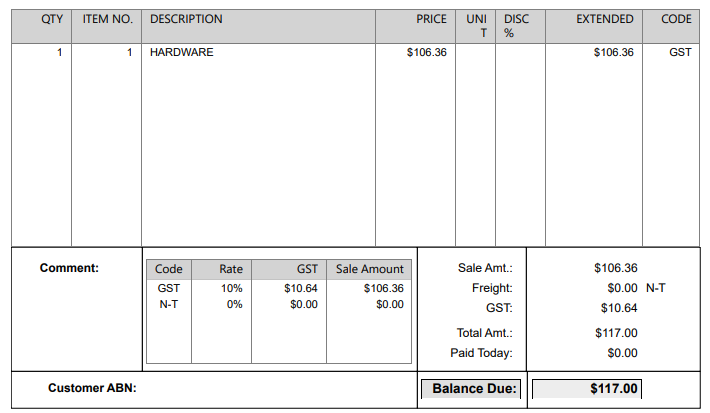Select the ITEM NO. column header
The width and height of the screenshot is (710, 413).
click(x=107, y=19)
